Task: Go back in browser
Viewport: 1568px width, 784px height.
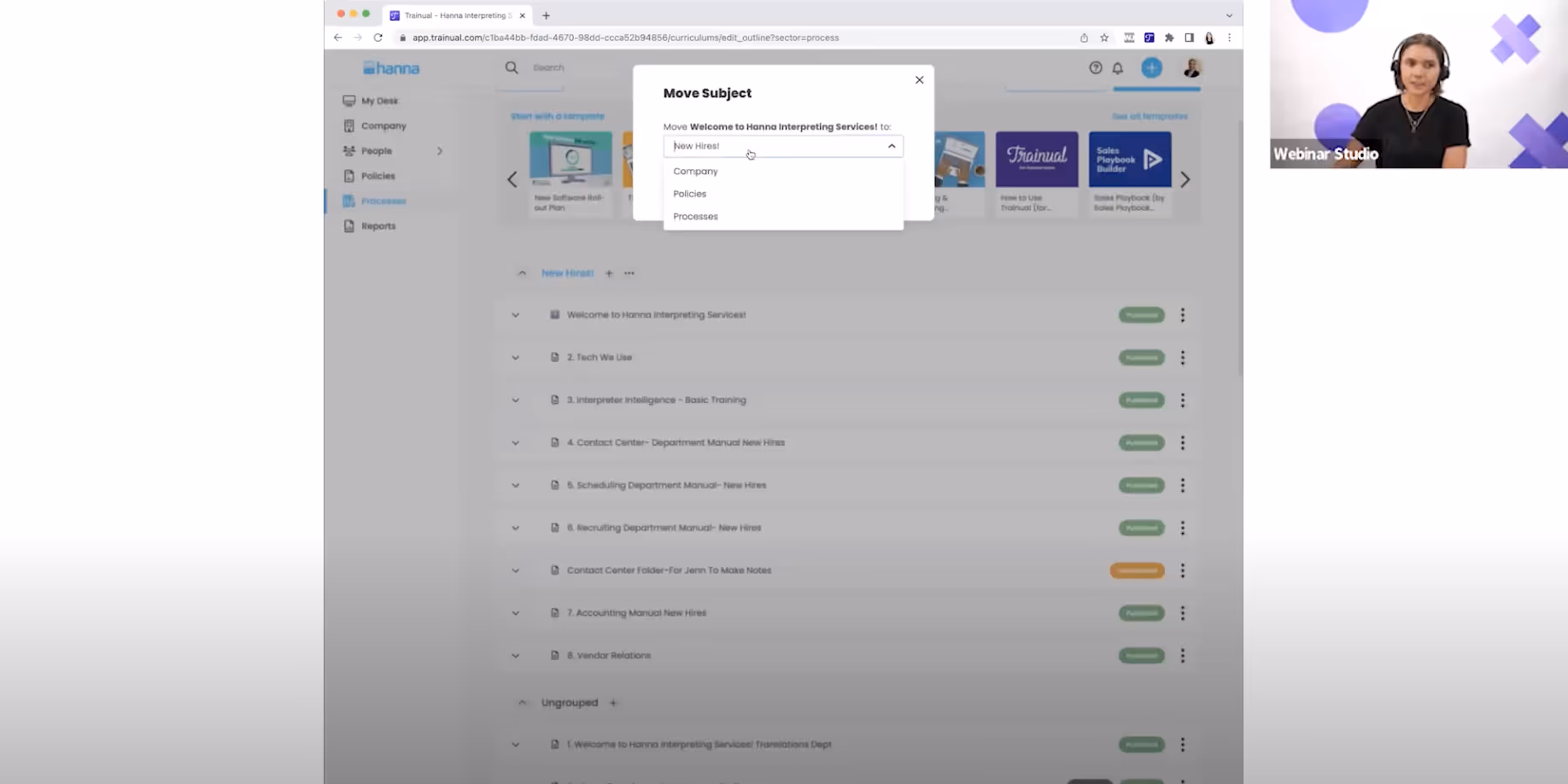Action: click(338, 38)
